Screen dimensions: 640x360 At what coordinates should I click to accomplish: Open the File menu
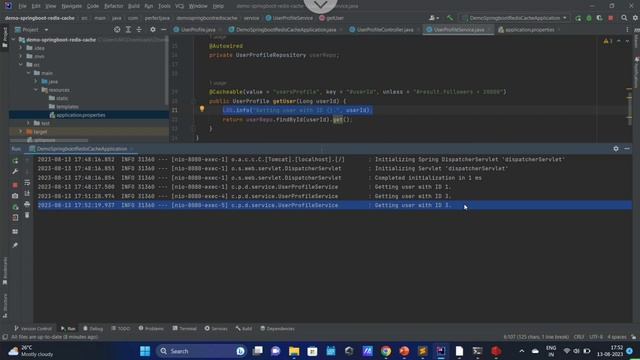pyautogui.click(x=22, y=6)
